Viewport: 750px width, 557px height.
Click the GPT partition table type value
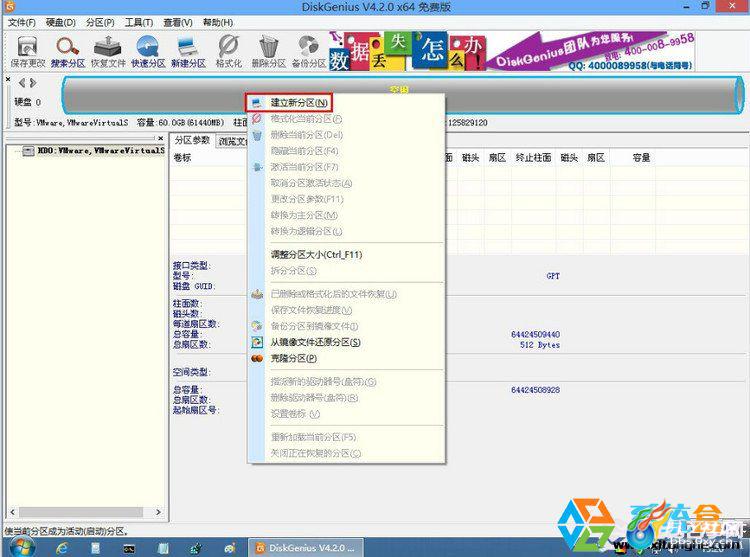(553, 276)
